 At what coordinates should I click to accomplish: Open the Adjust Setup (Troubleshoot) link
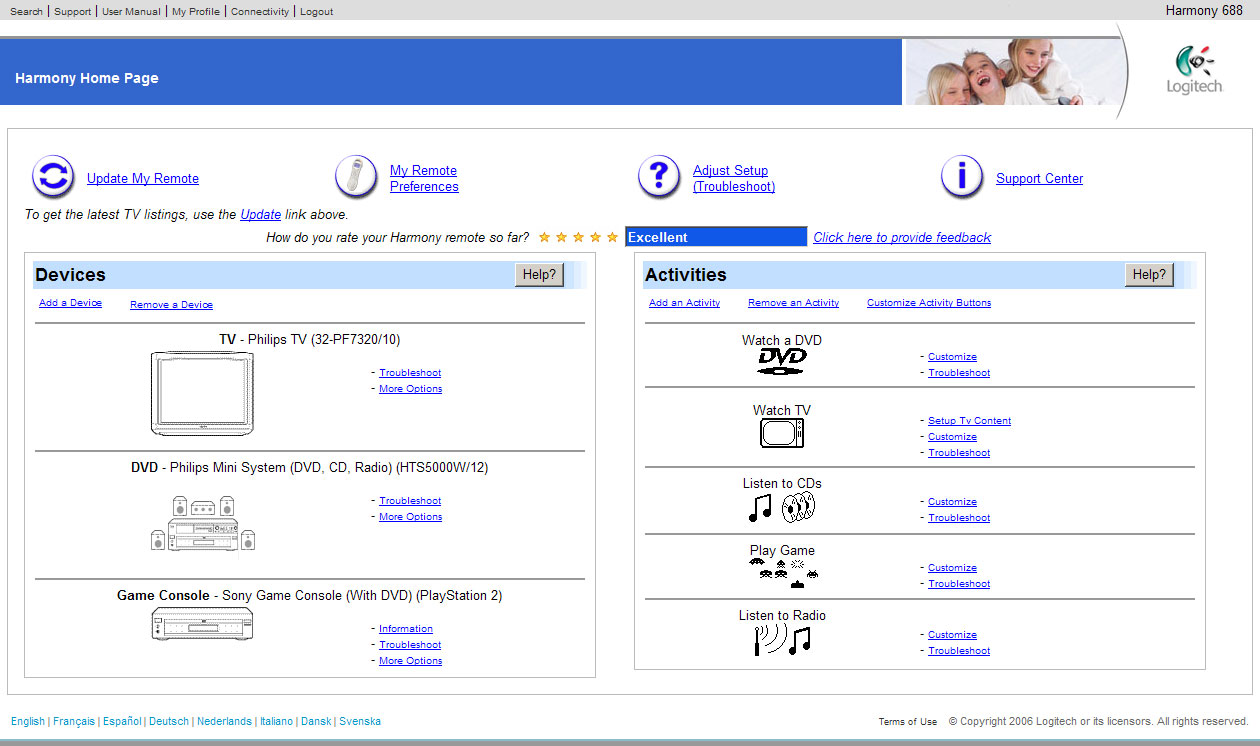734,179
